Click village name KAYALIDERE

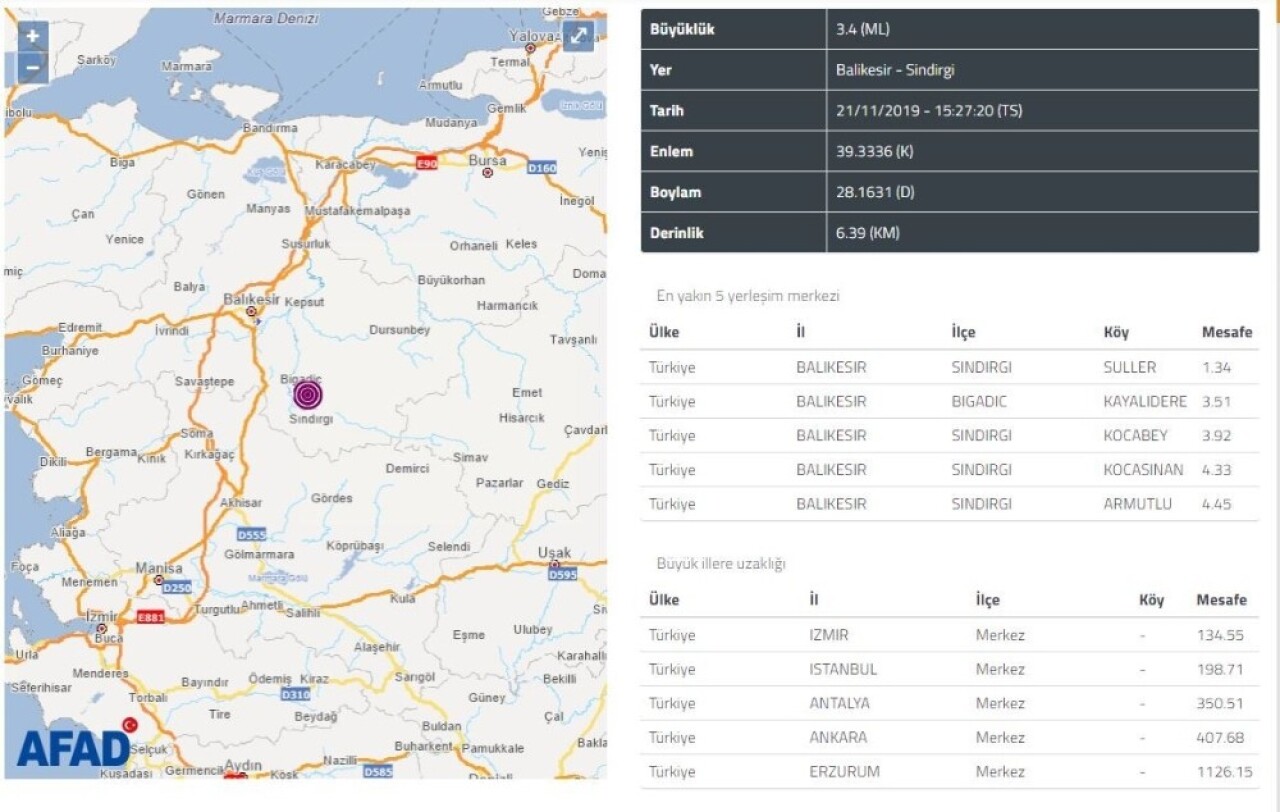[1145, 401]
